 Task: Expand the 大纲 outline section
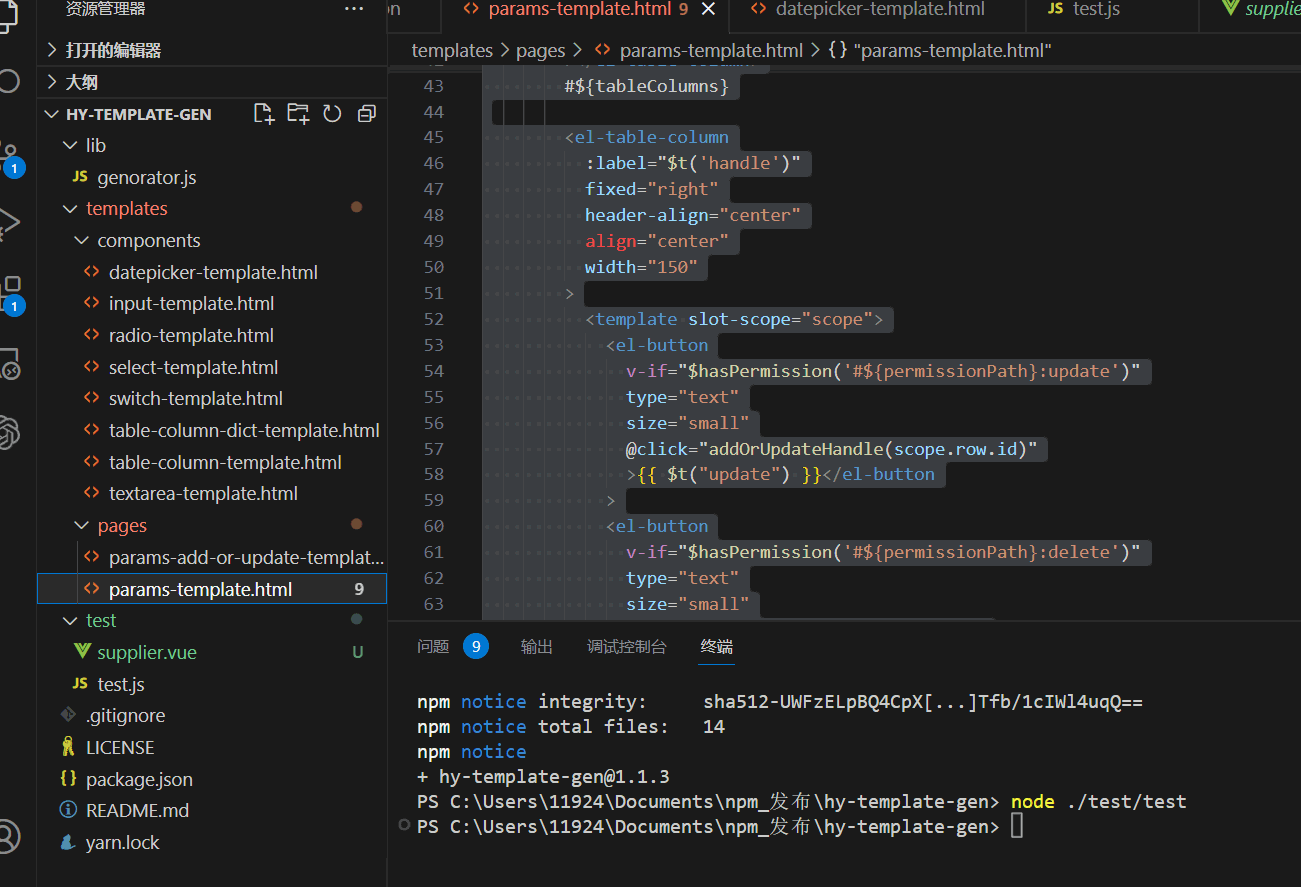tap(211, 82)
